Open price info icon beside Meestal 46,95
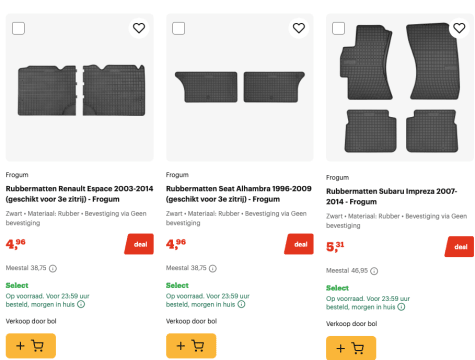Screen dimensions: 475x360 (x=374, y=271)
